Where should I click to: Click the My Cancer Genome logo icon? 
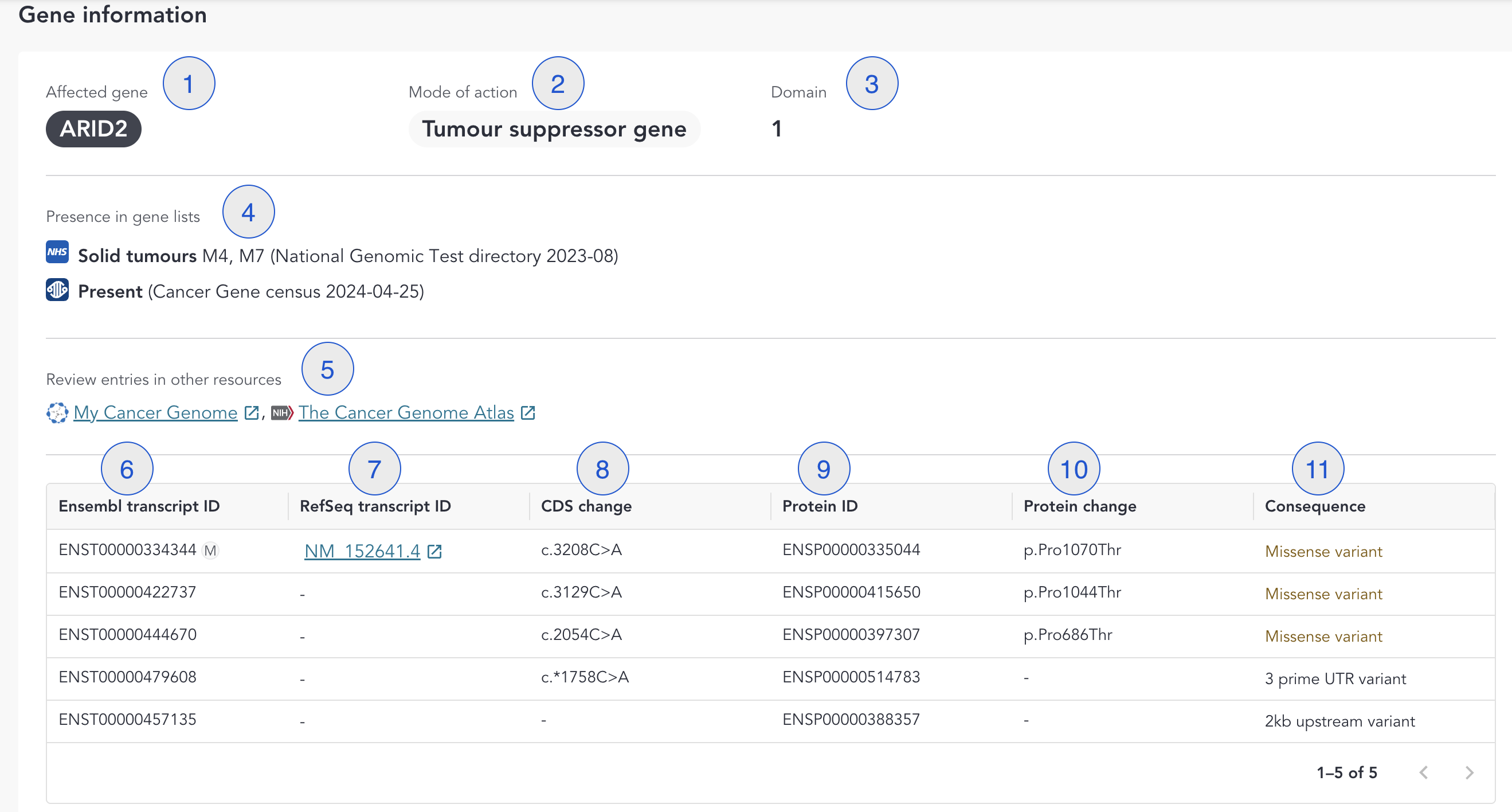[57, 413]
